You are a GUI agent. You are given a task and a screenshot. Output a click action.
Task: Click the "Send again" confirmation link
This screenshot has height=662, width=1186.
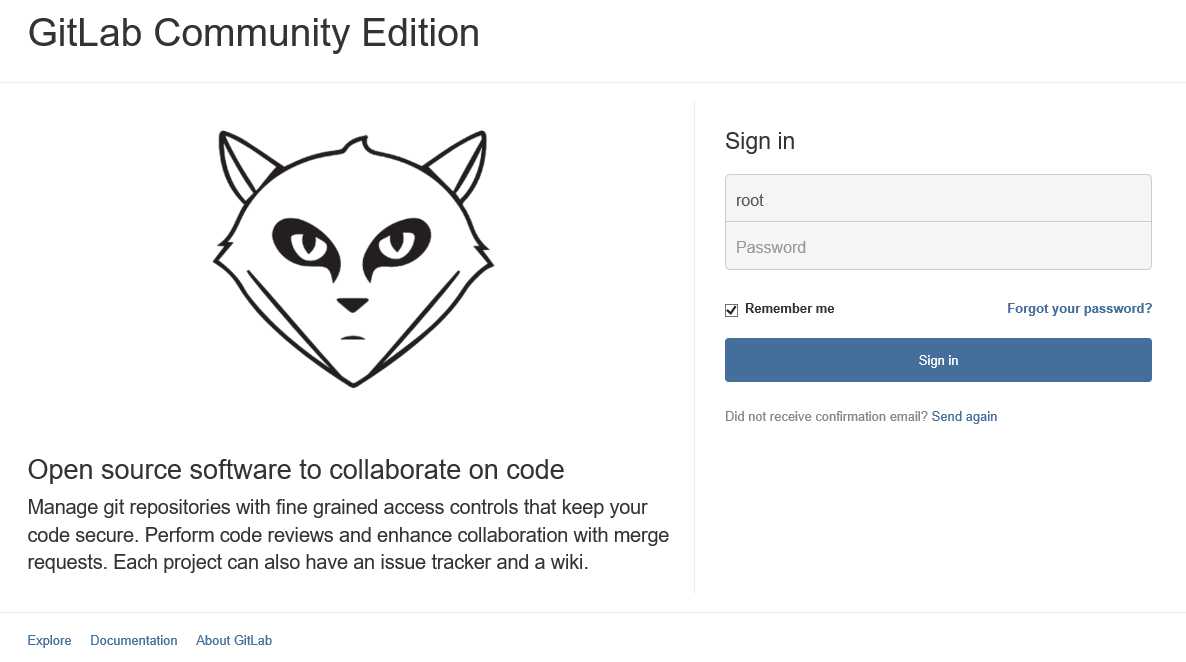[964, 417]
